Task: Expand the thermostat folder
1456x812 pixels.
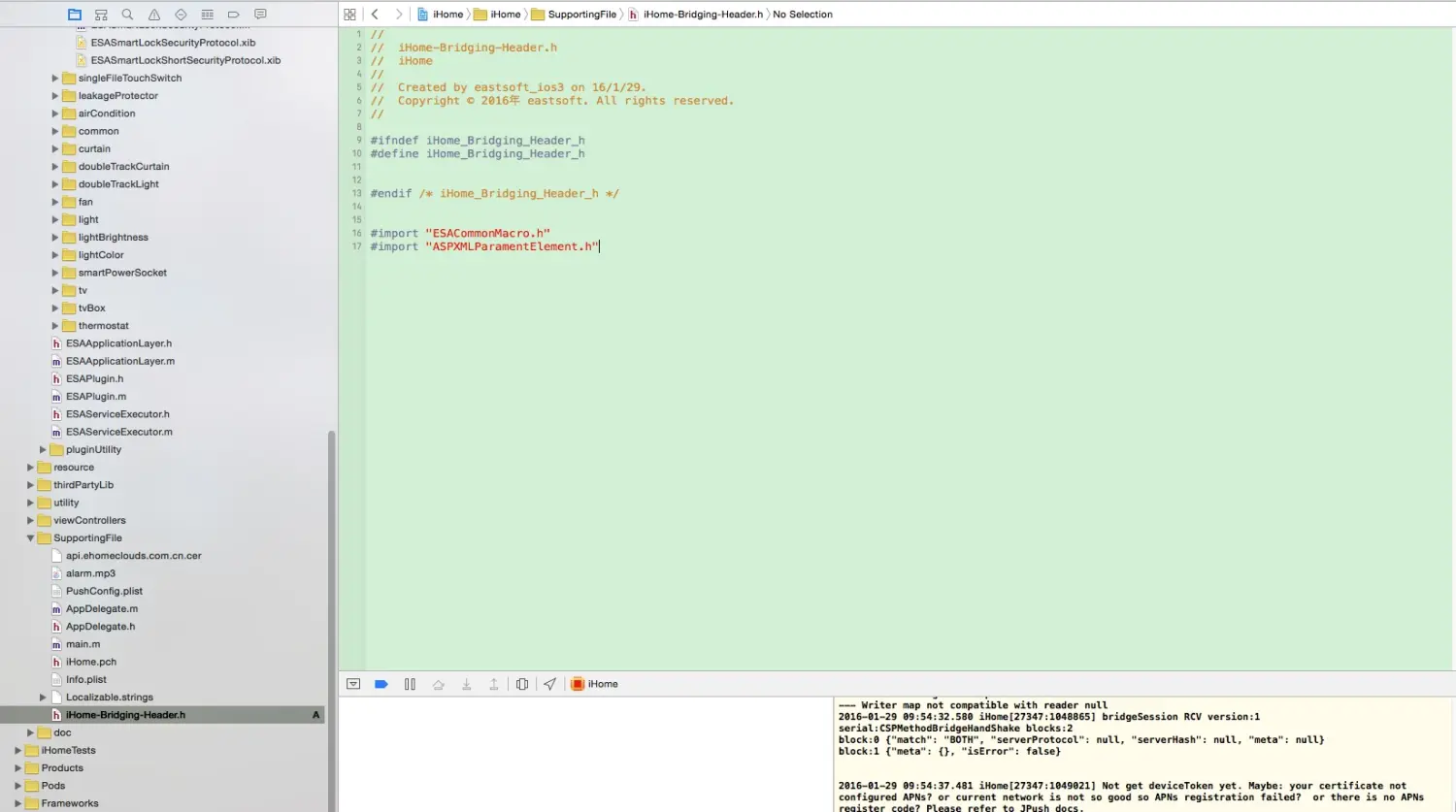Action: [55, 326]
